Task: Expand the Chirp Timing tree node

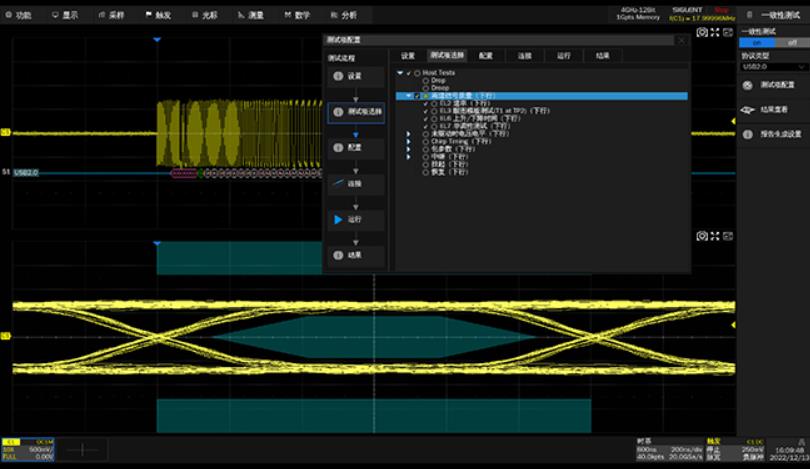Action: 408,141
